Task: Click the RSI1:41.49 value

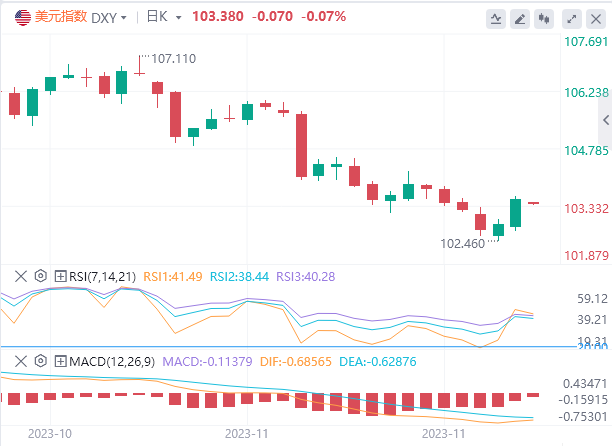Action: tap(173, 277)
